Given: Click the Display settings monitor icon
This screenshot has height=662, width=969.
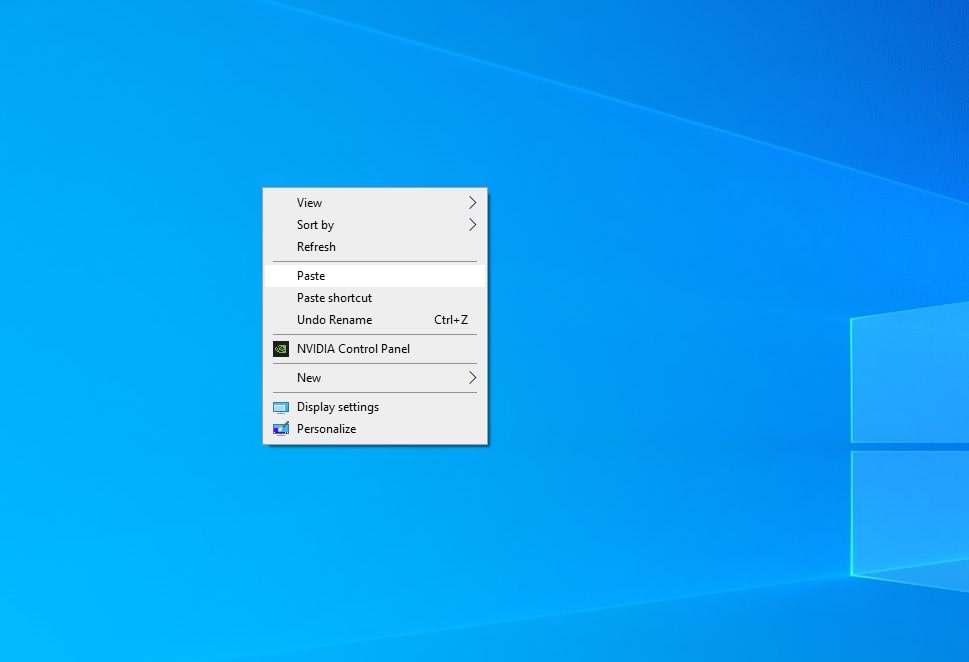Looking at the screenshot, I should tap(281, 407).
